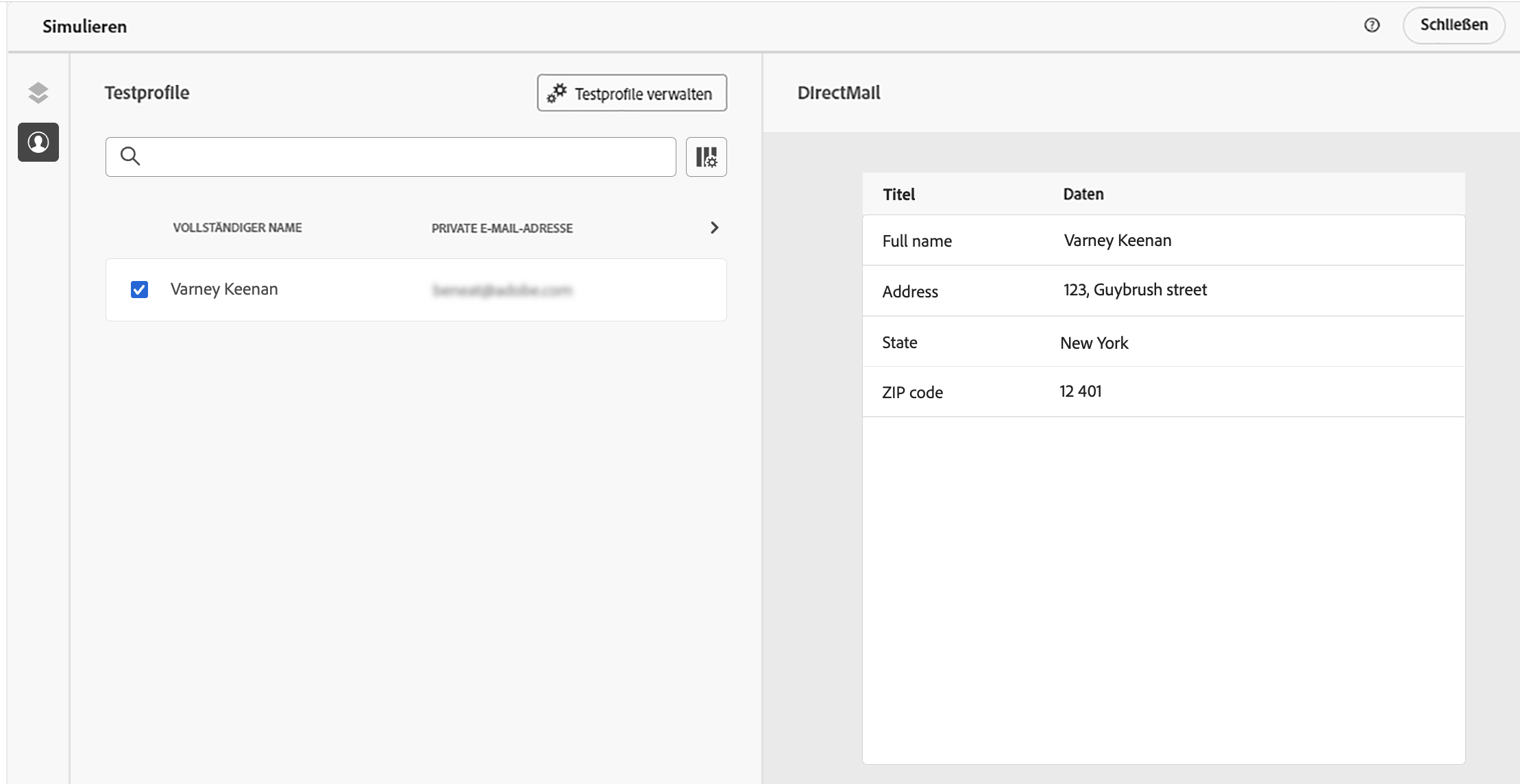The height and width of the screenshot is (784, 1520).
Task: Click the search magnifier icon
Action: point(130,156)
